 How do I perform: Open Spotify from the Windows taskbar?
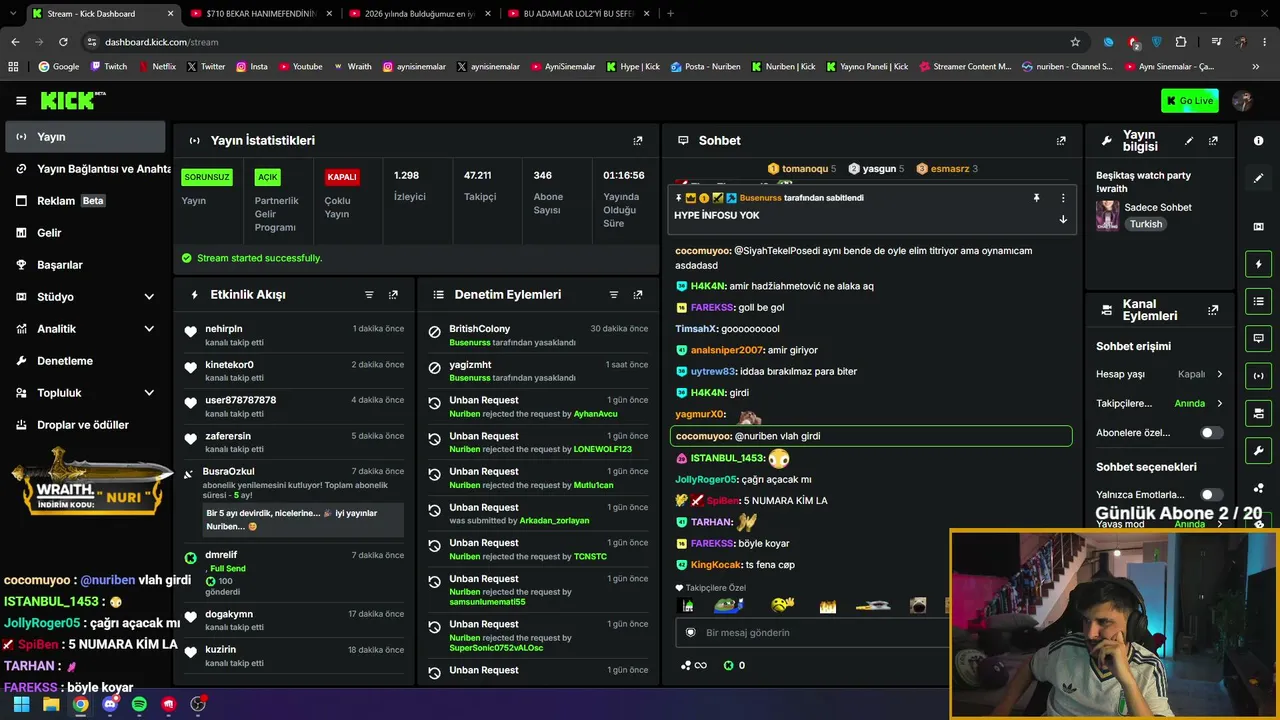point(139,704)
